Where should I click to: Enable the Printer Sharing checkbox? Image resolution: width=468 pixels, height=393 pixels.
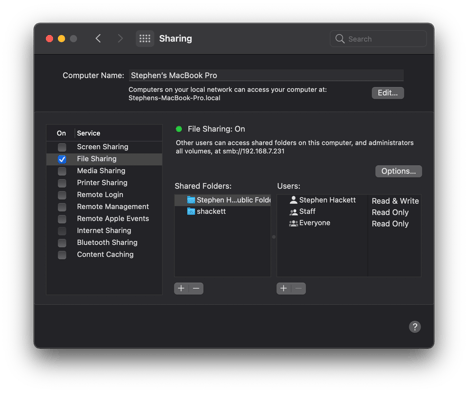click(62, 183)
